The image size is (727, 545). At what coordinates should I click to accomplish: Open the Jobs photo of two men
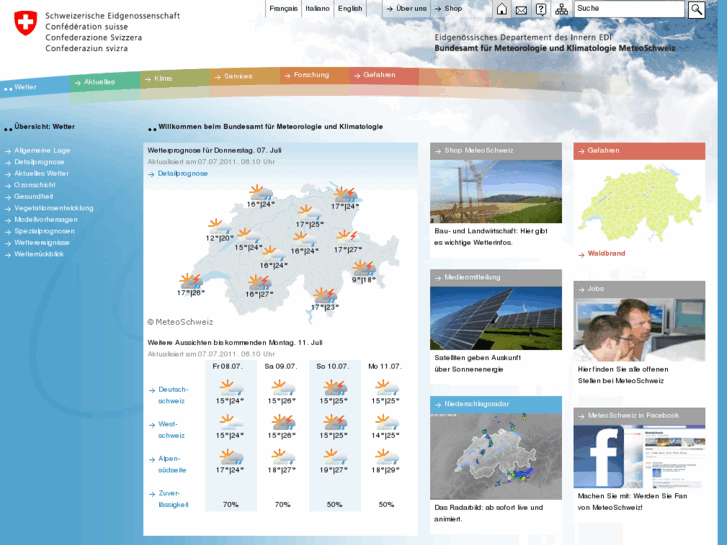point(639,329)
